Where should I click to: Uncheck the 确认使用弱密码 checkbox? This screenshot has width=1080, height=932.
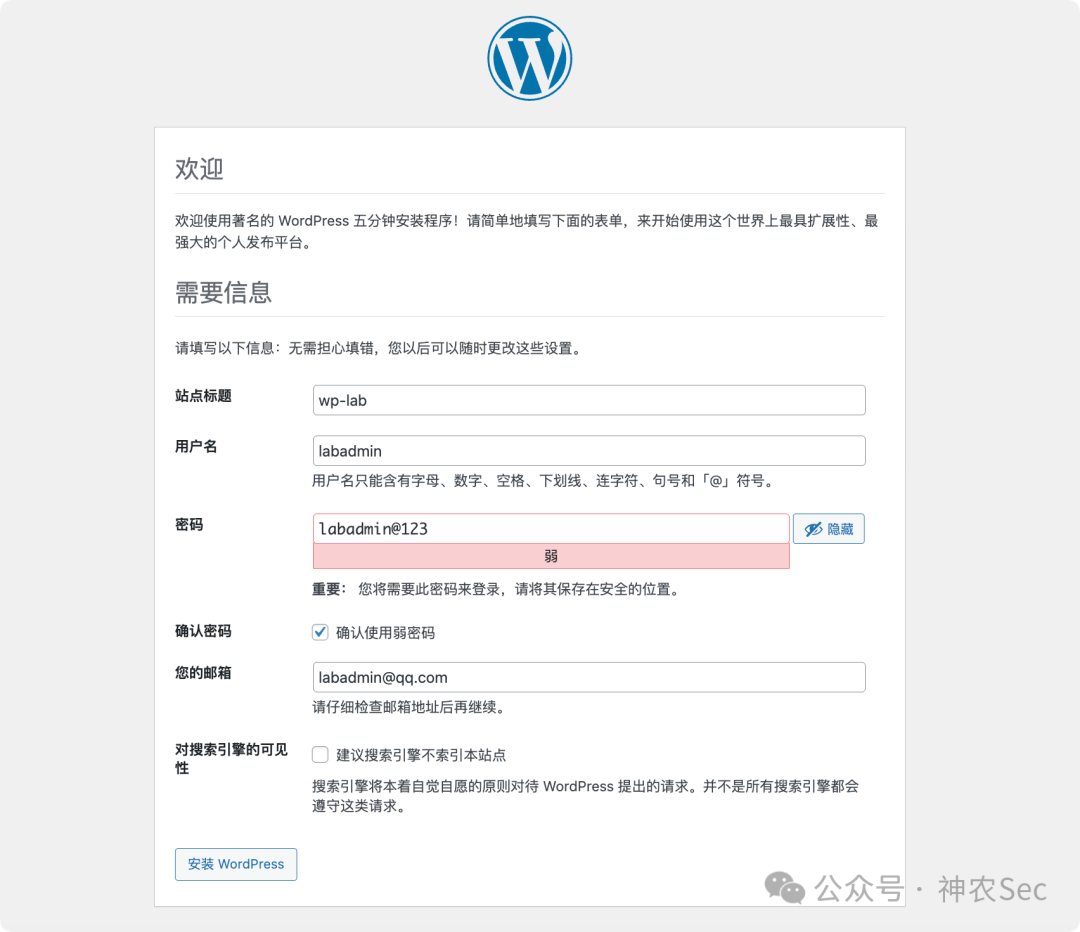[x=320, y=632]
